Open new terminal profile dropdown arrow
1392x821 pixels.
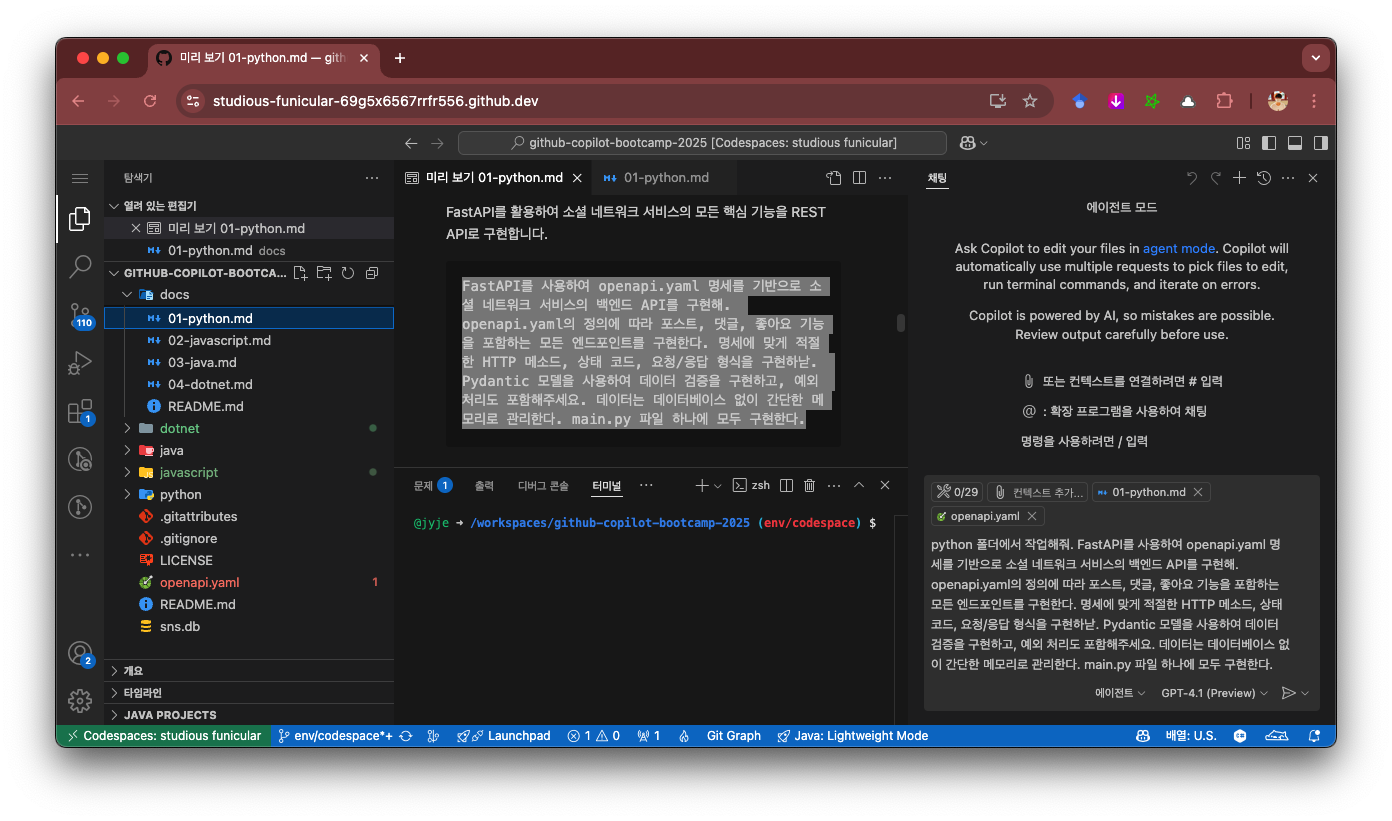(718, 485)
